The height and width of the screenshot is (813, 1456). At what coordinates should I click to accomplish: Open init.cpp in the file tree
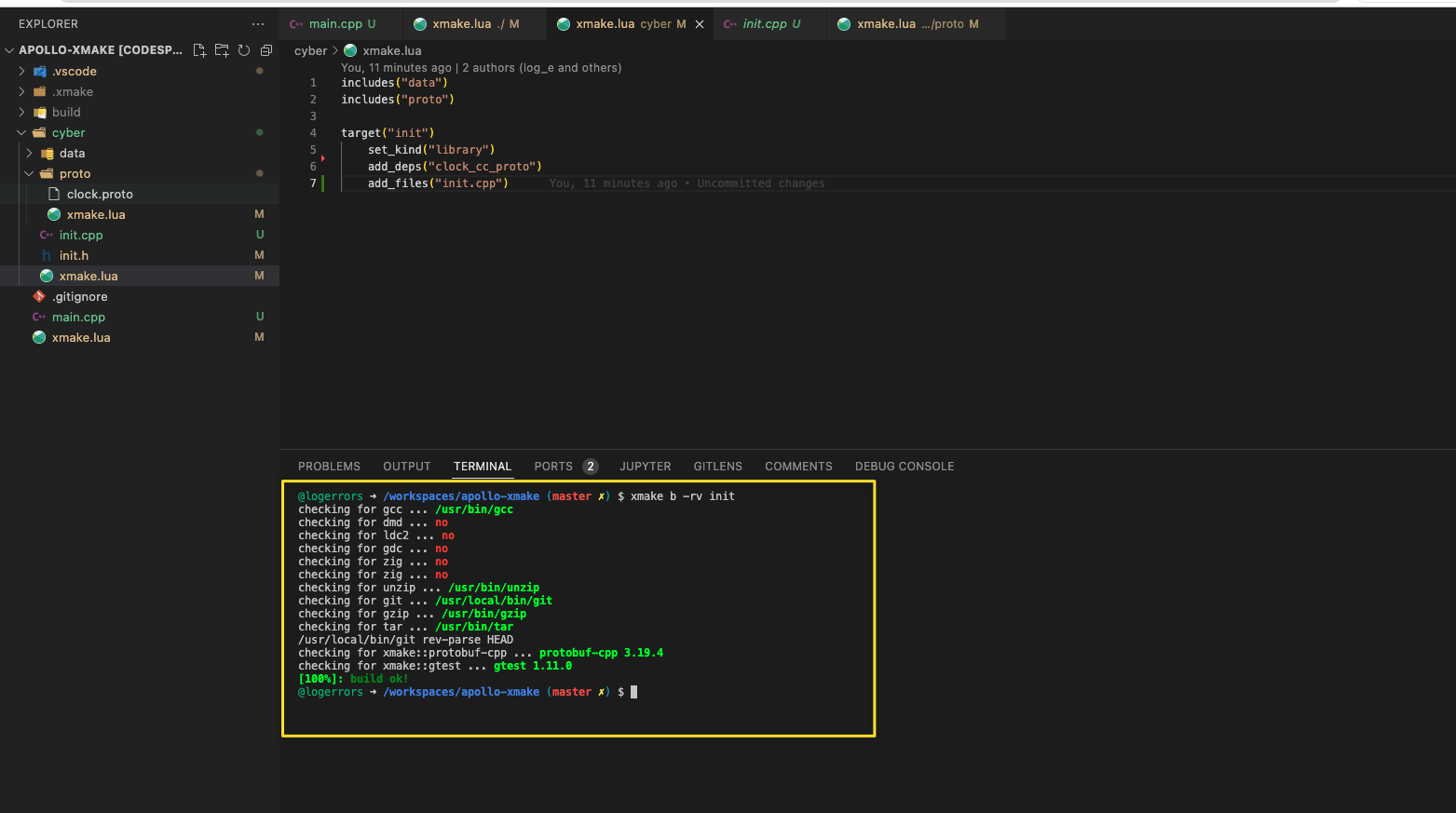point(140,235)
